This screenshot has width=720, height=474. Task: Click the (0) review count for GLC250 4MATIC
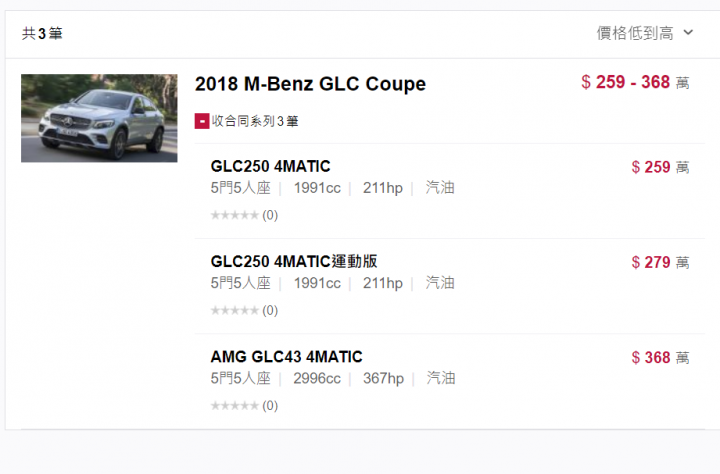pyautogui.click(x=270, y=215)
